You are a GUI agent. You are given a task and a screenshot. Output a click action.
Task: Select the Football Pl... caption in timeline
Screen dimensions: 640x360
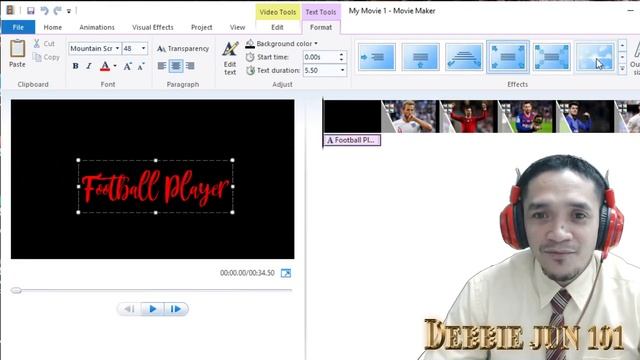coord(352,140)
